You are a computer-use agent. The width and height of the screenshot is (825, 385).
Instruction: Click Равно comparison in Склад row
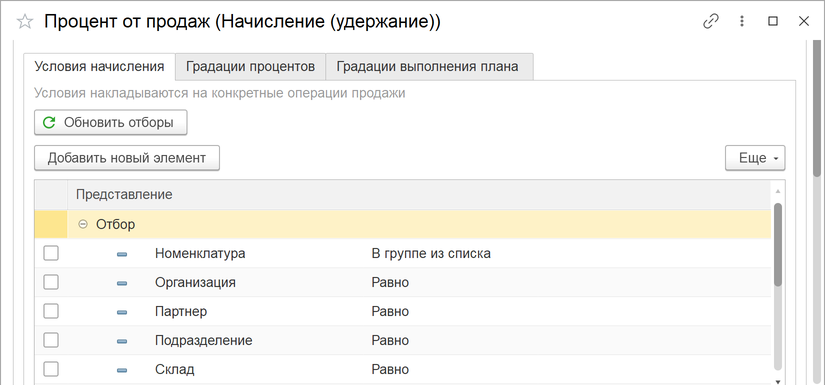390,369
